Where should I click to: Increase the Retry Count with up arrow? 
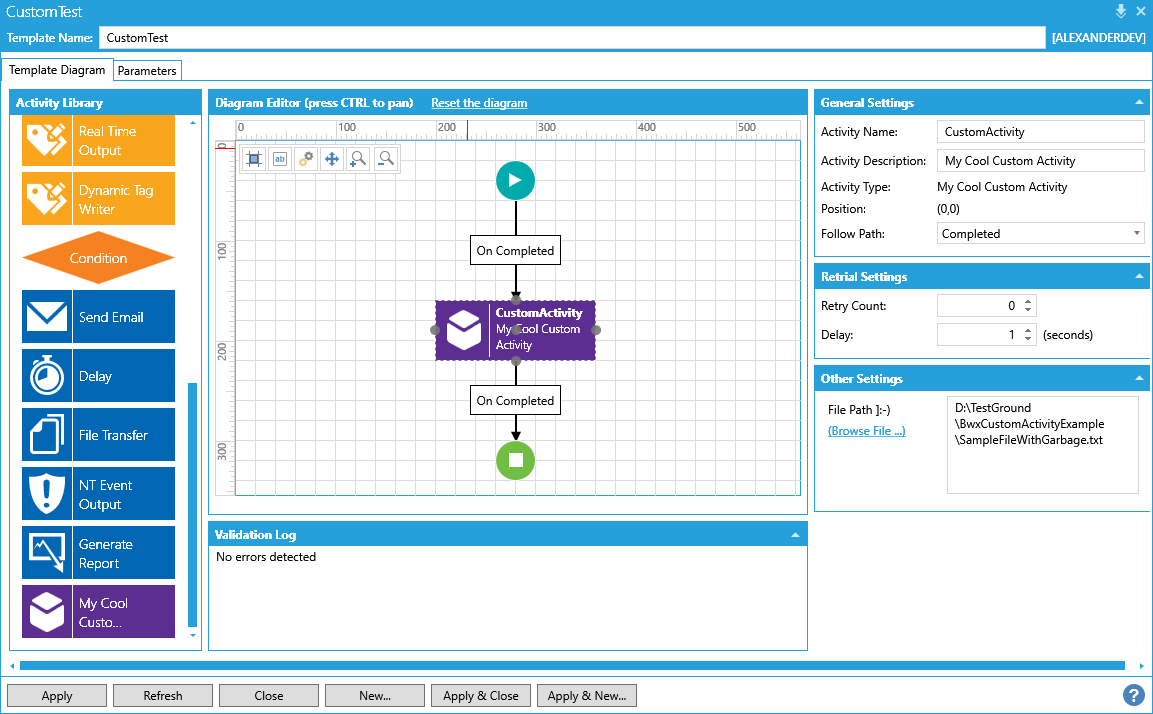pyautogui.click(x=1029, y=301)
